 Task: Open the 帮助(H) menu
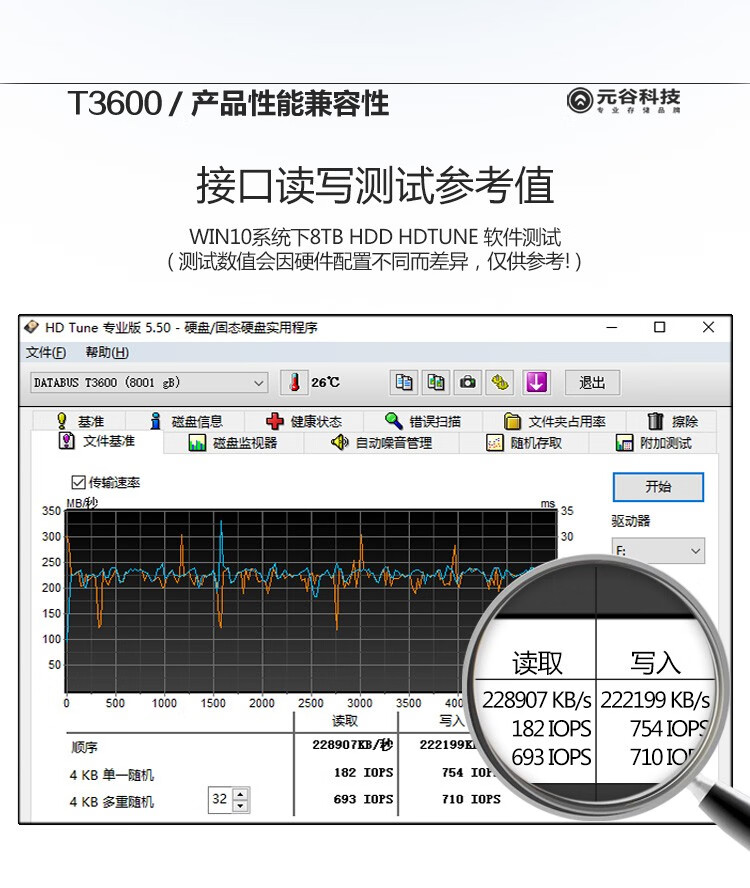107,352
